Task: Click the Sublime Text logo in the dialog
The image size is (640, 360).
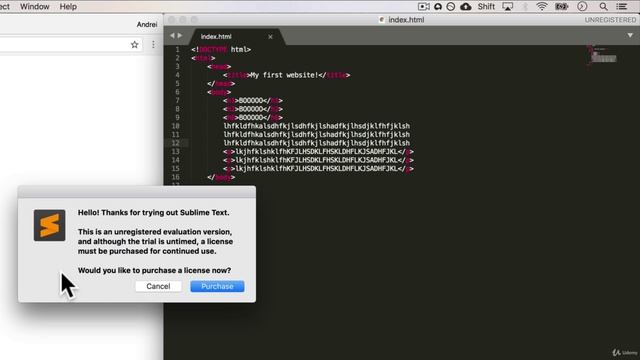Action: click(49, 225)
